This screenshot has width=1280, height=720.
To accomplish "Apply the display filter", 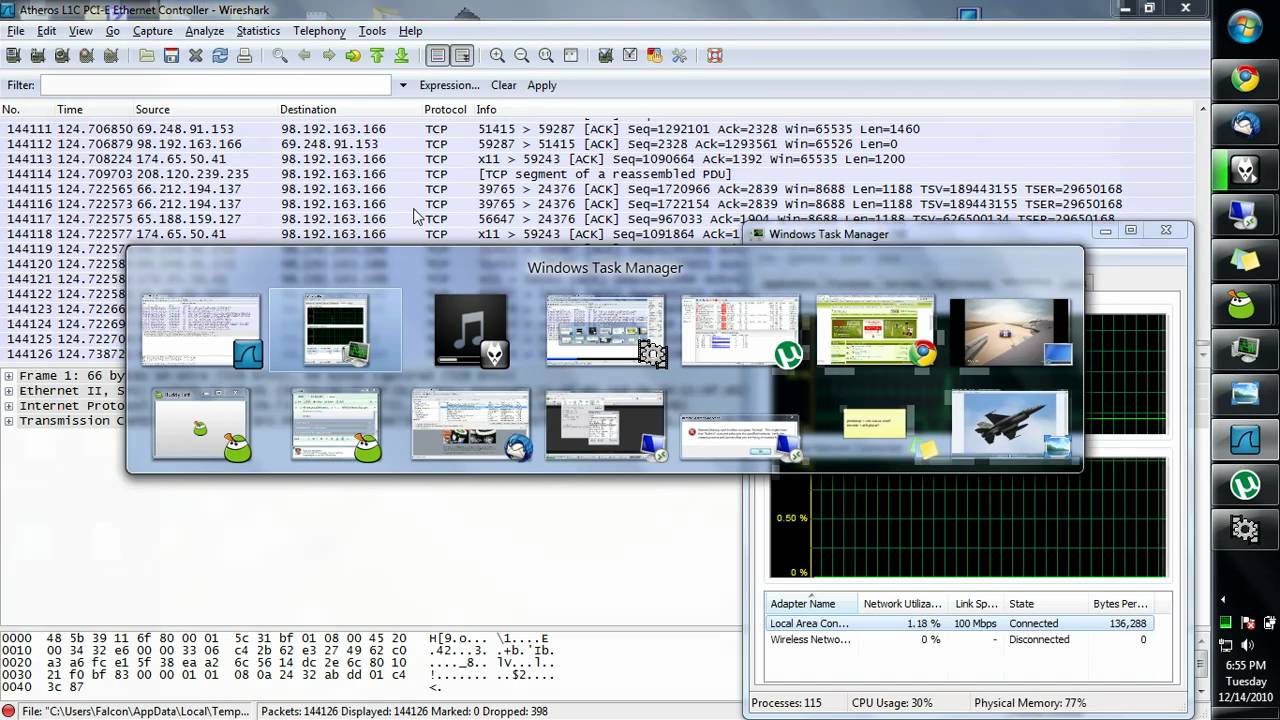I will pos(542,85).
